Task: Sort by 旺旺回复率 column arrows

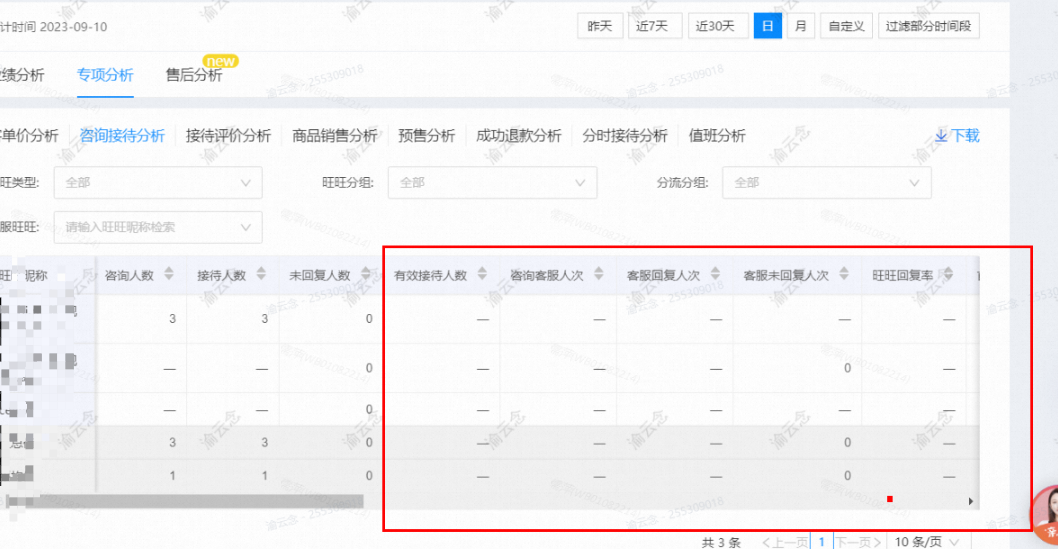Action: (948, 273)
